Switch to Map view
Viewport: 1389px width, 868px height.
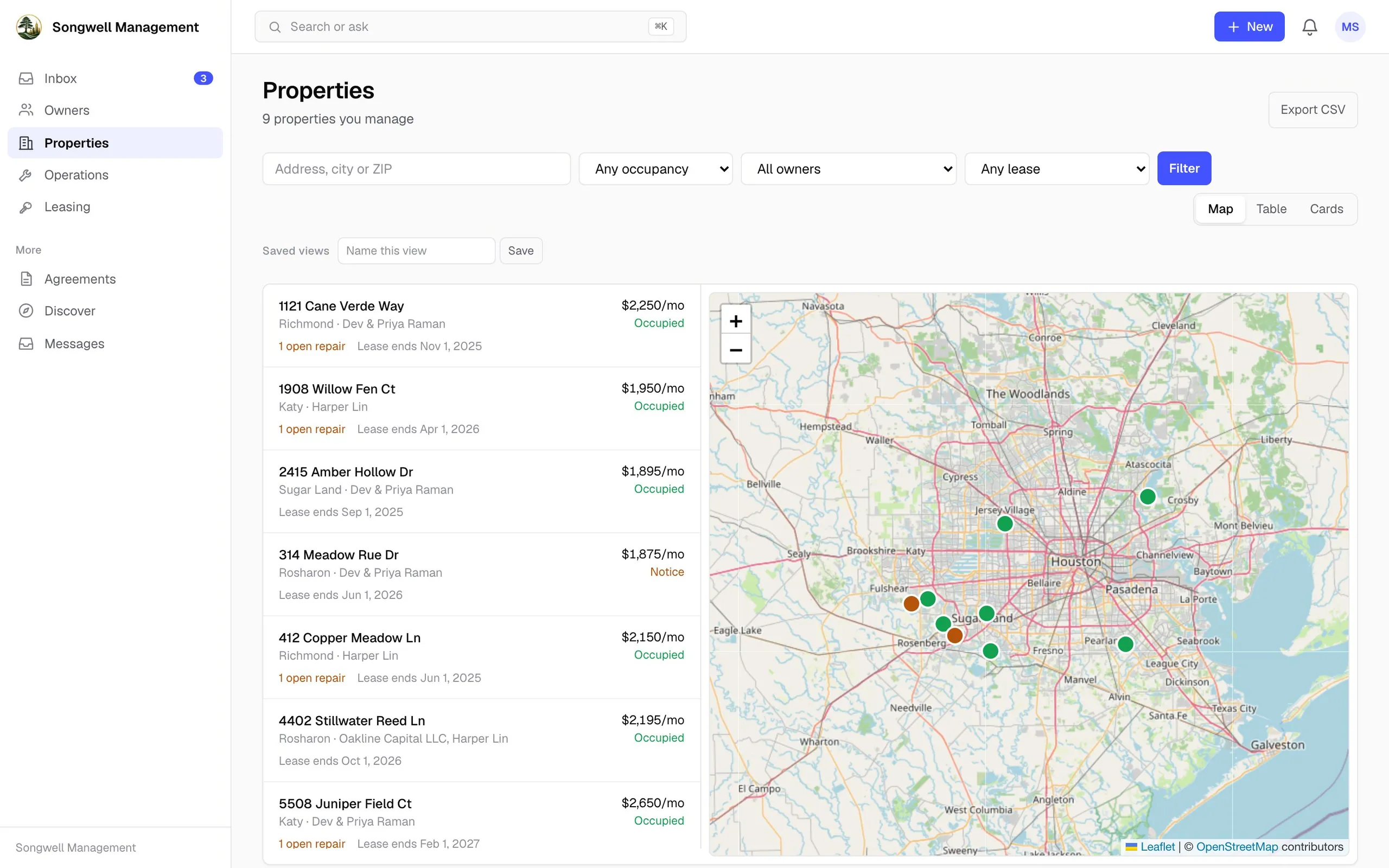pyautogui.click(x=1220, y=209)
